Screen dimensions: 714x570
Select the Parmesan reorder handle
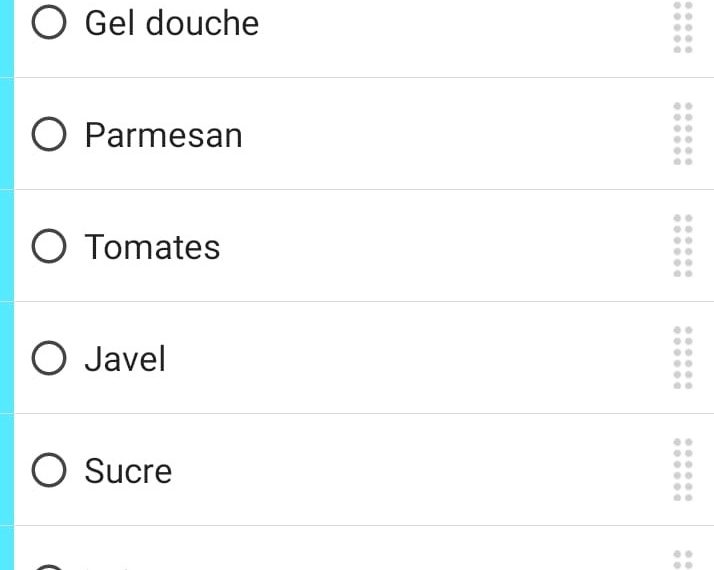click(683, 134)
